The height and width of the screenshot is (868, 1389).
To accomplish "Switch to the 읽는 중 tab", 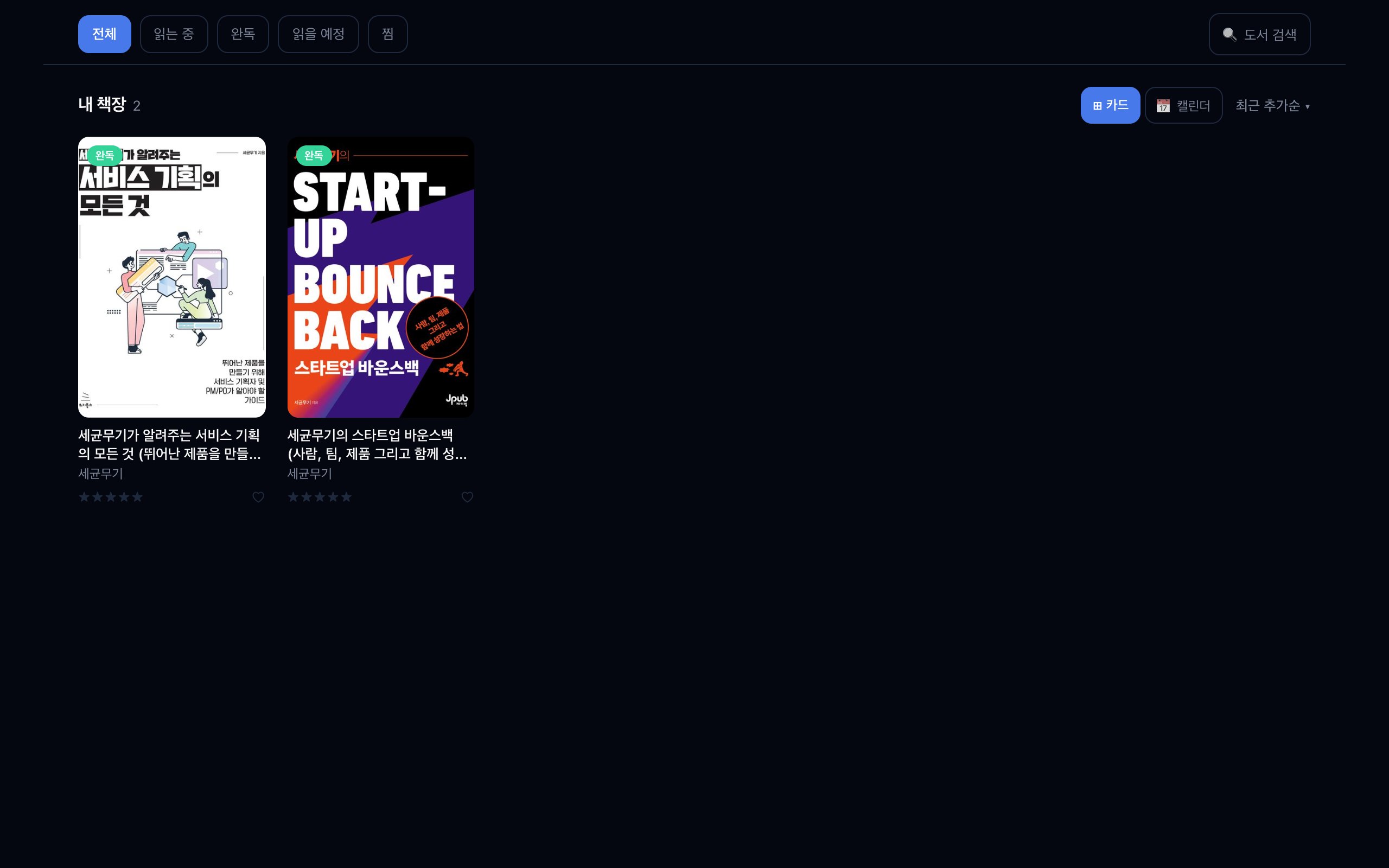I will [174, 34].
